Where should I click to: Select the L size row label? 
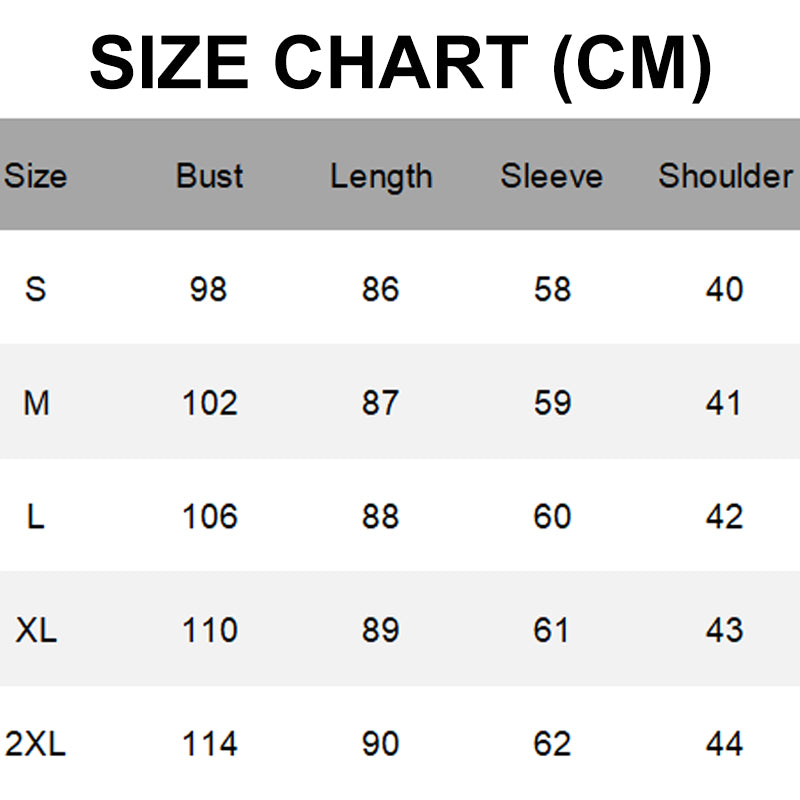tap(36, 517)
